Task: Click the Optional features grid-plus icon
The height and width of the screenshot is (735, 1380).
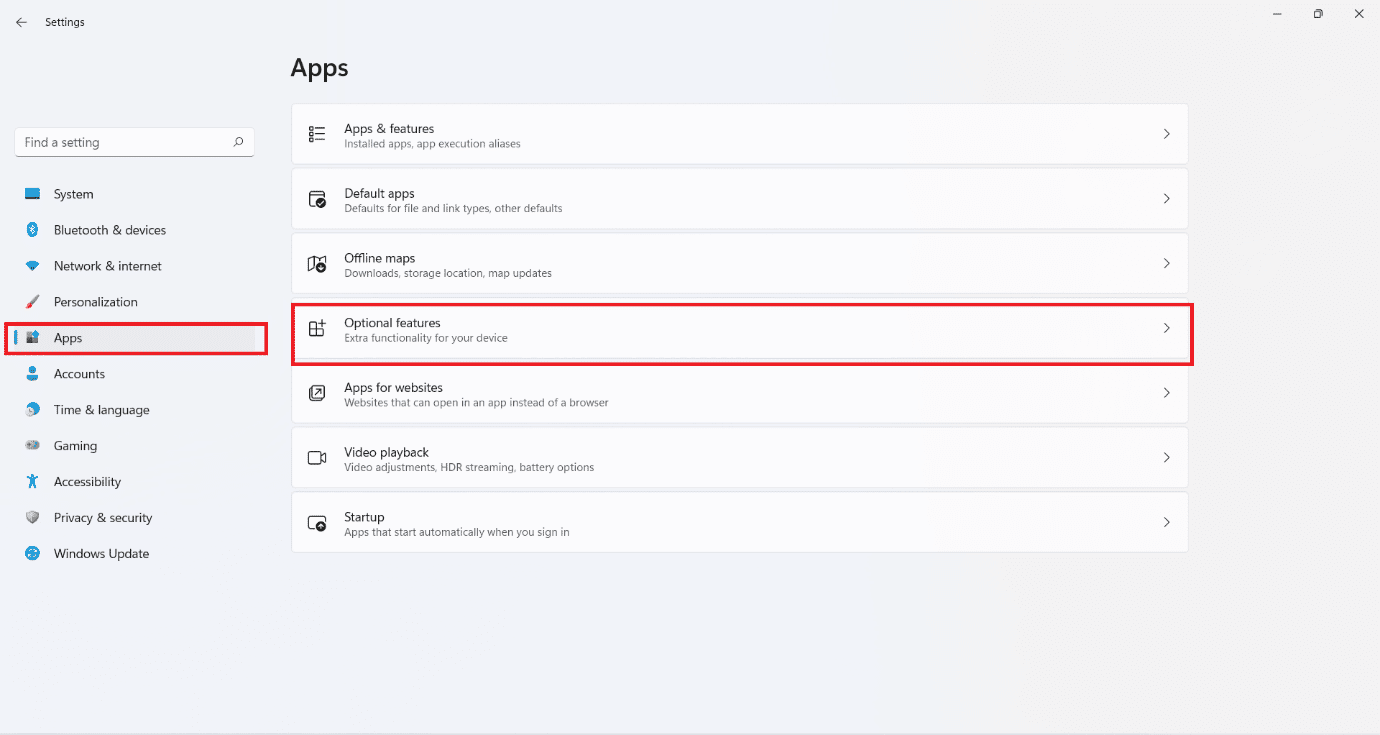Action: click(317, 328)
